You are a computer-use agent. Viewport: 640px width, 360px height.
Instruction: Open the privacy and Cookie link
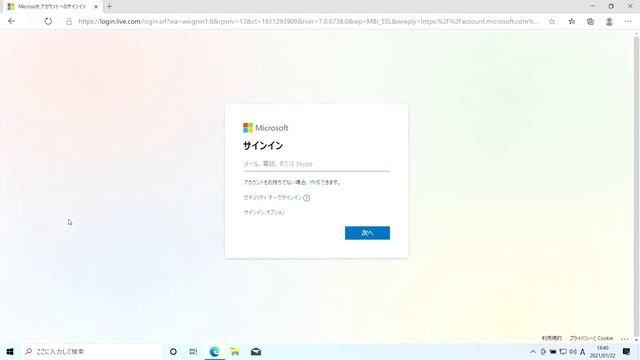click(x=591, y=338)
